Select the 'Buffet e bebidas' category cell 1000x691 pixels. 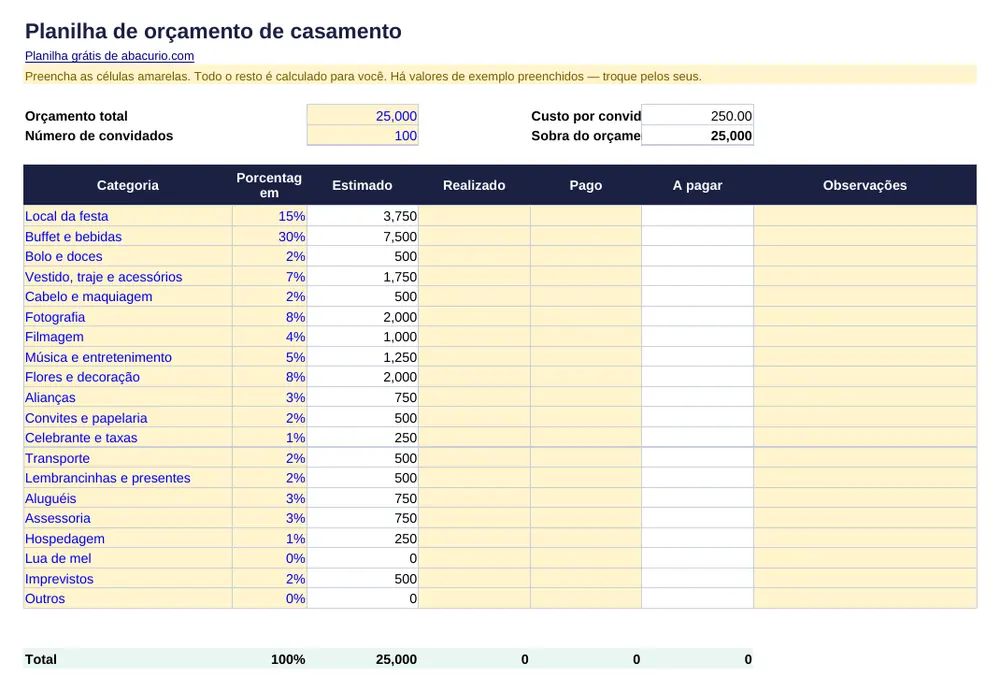coord(128,237)
